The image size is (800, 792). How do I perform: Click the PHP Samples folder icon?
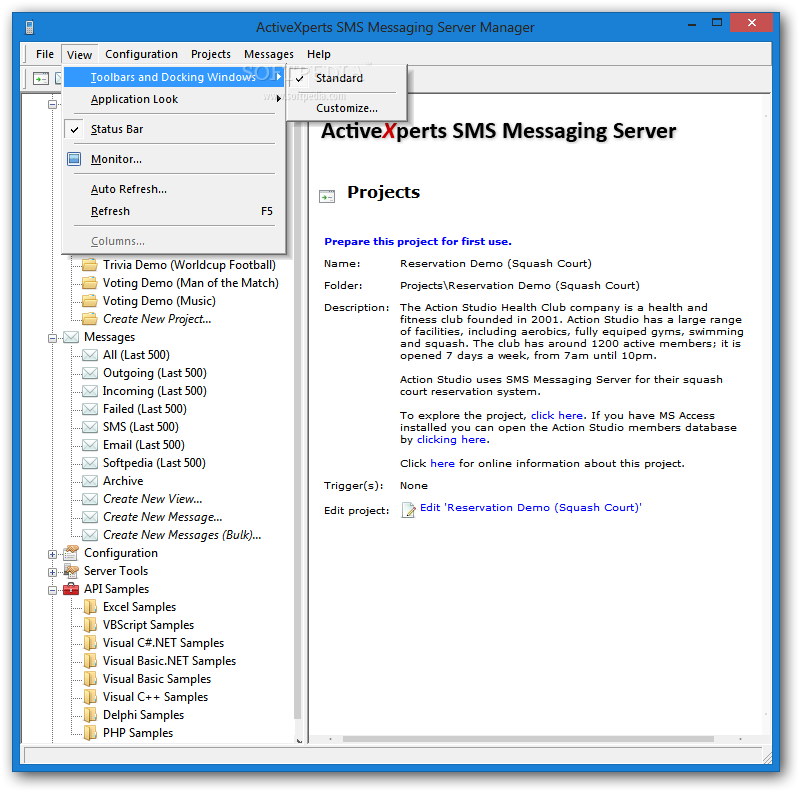(x=90, y=733)
